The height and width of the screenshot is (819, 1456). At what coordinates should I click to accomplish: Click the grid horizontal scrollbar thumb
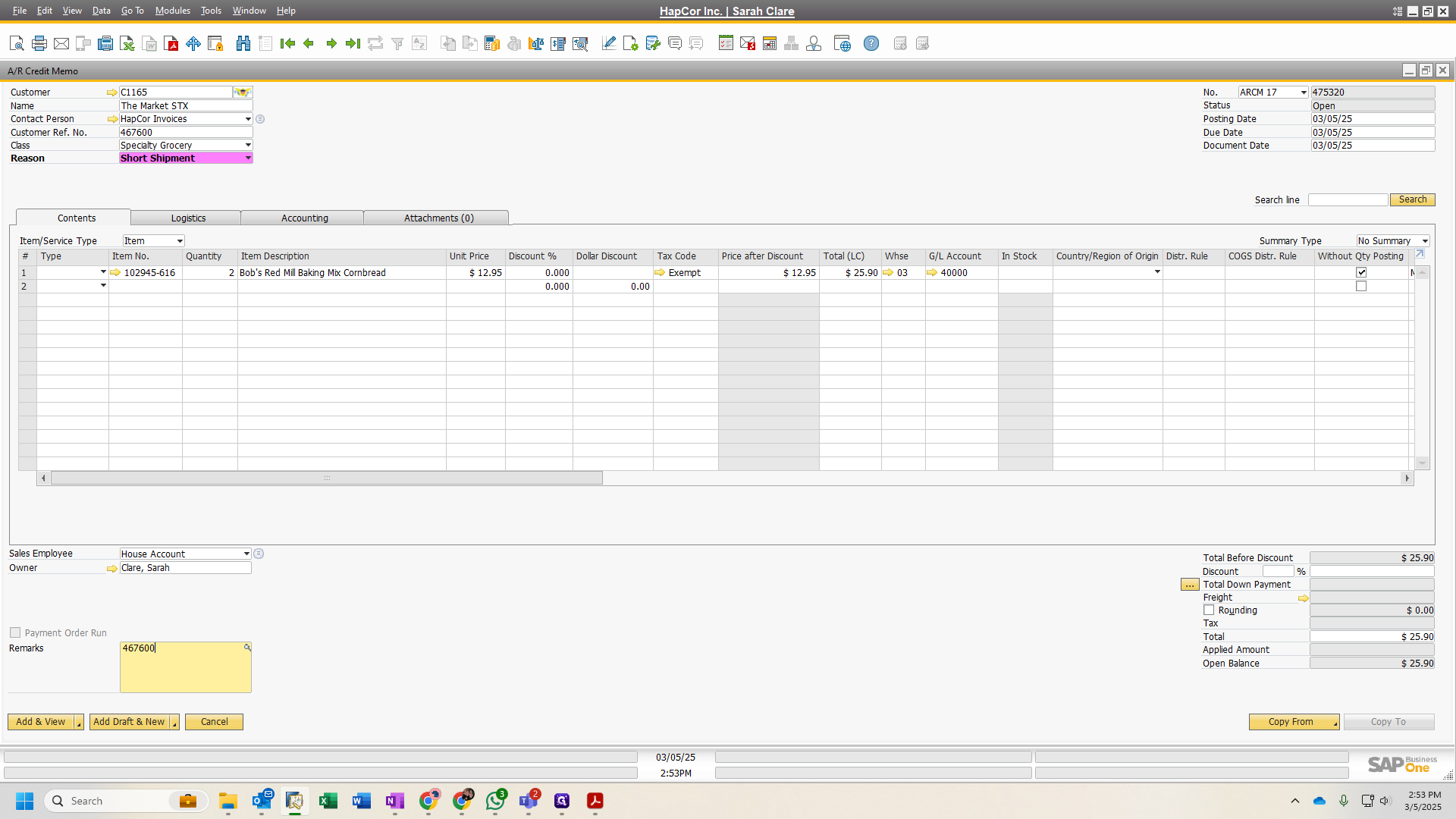pyautogui.click(x=327, y=478)
